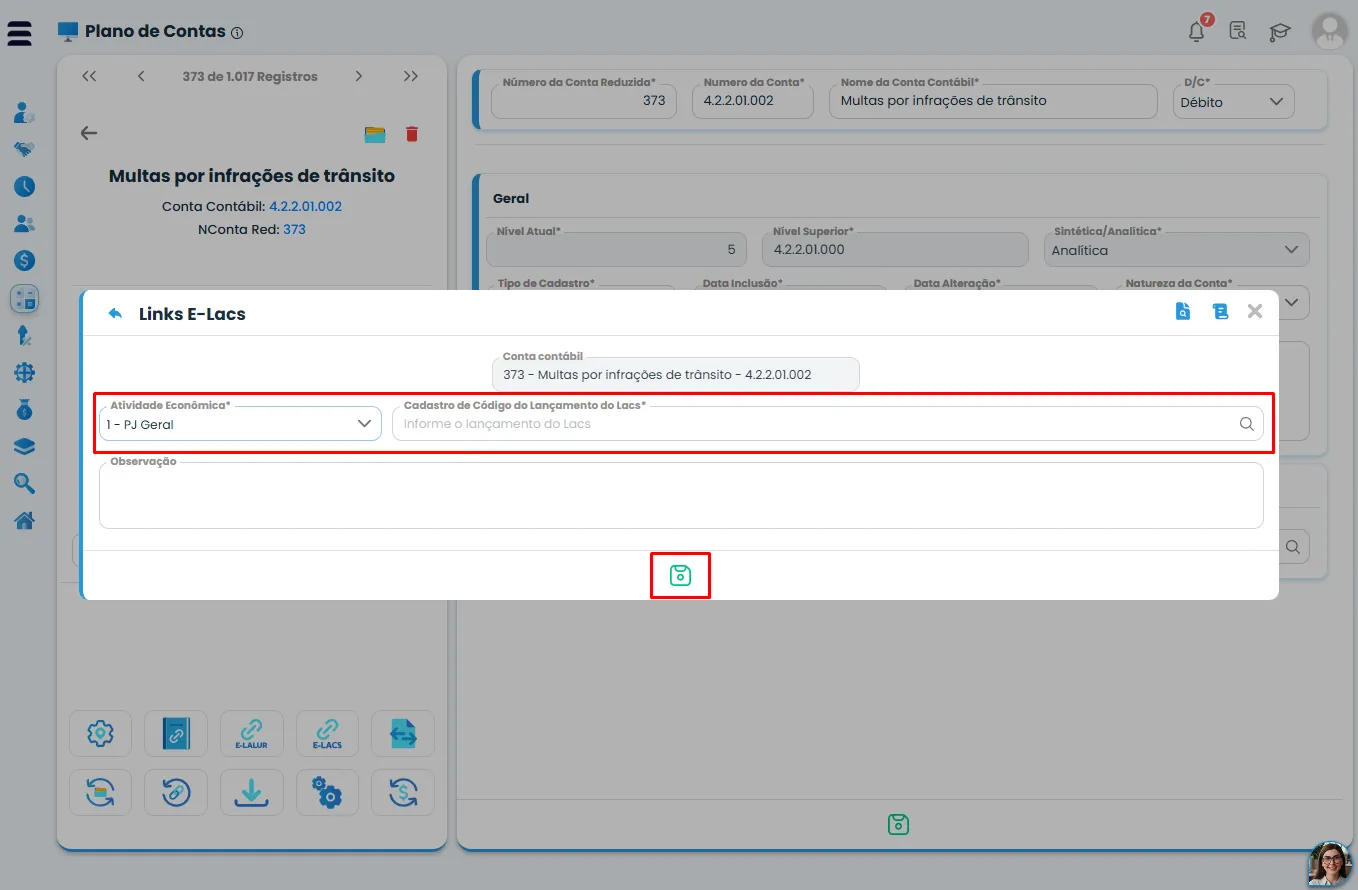The width and height of the screenshot is (1358, 890).
Task: Open the D/C Débito dropdown
Action: click(x=1233, y=101)
